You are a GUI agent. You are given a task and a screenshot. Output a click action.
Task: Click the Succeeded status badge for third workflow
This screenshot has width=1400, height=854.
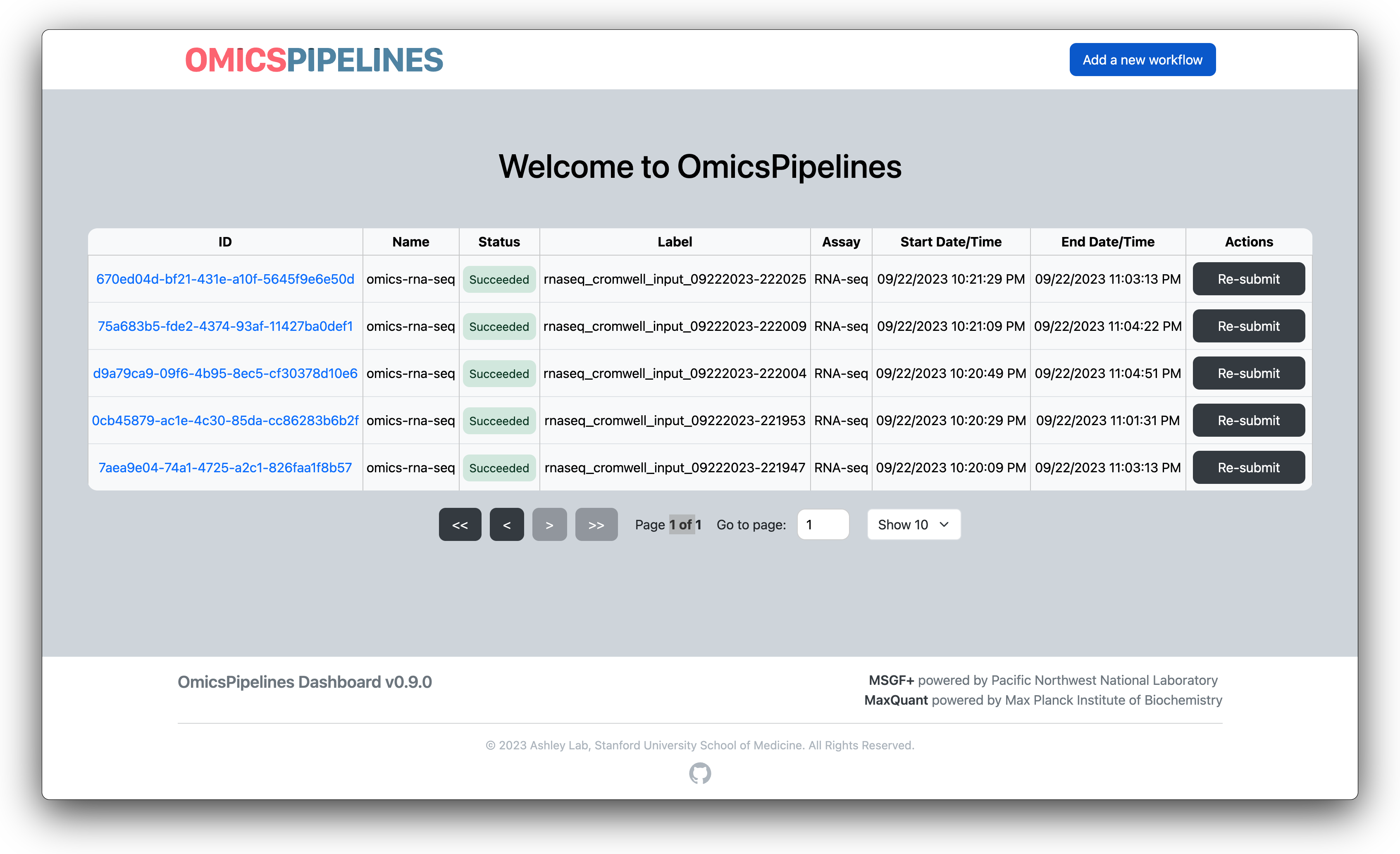tap(499, 373)
